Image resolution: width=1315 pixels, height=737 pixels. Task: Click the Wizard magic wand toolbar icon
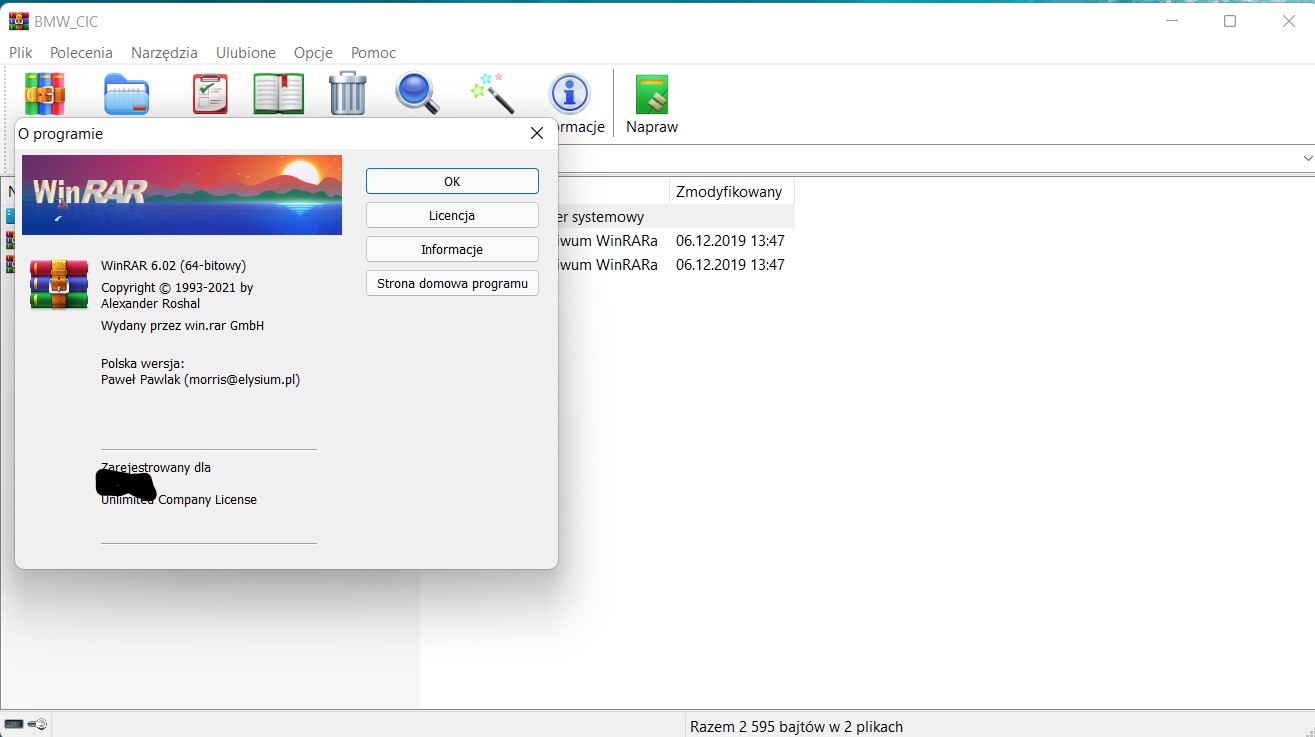493,93
